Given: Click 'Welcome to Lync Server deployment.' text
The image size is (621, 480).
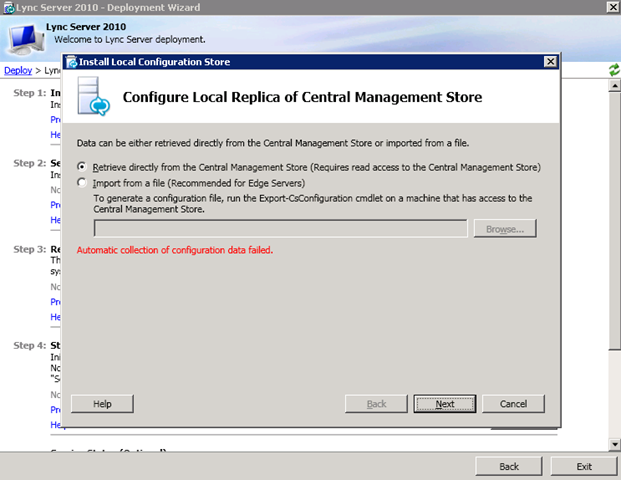Looking at the screenshot, I should [x=130, y=40].
